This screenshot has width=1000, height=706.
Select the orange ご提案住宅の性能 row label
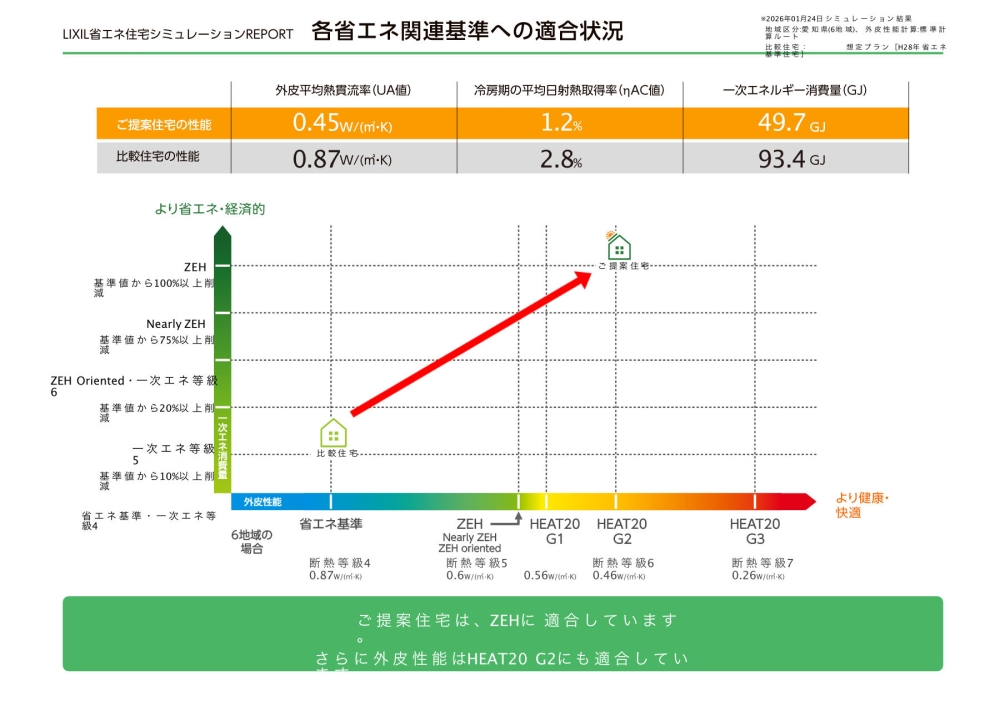click(164, 124)
